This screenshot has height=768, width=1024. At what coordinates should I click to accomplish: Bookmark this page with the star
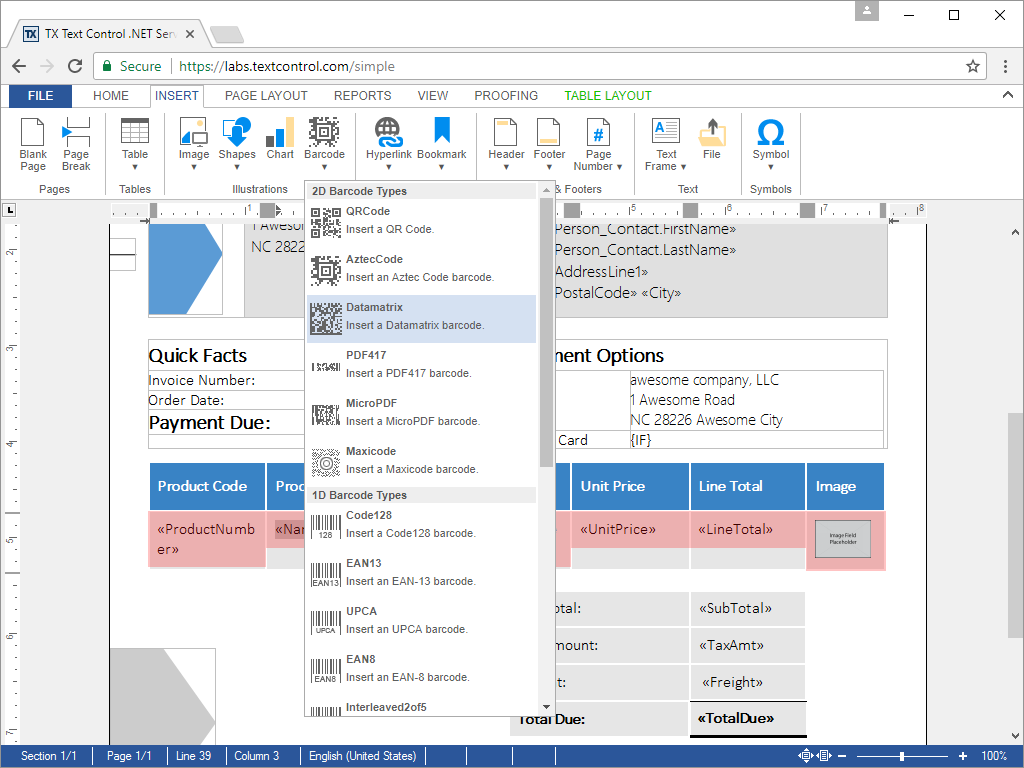(973, 66)
